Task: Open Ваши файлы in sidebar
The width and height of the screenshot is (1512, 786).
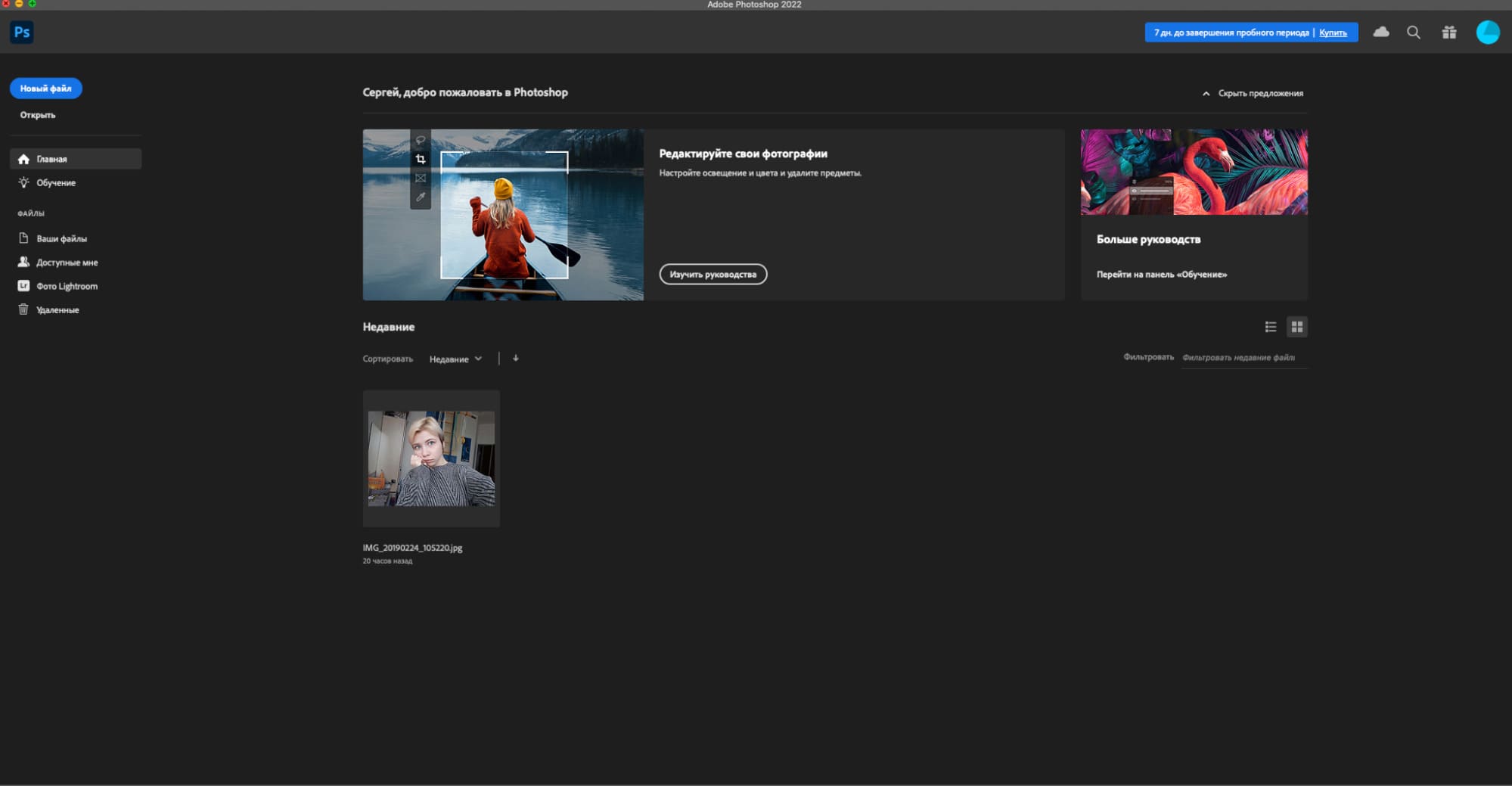Action: 61,239
